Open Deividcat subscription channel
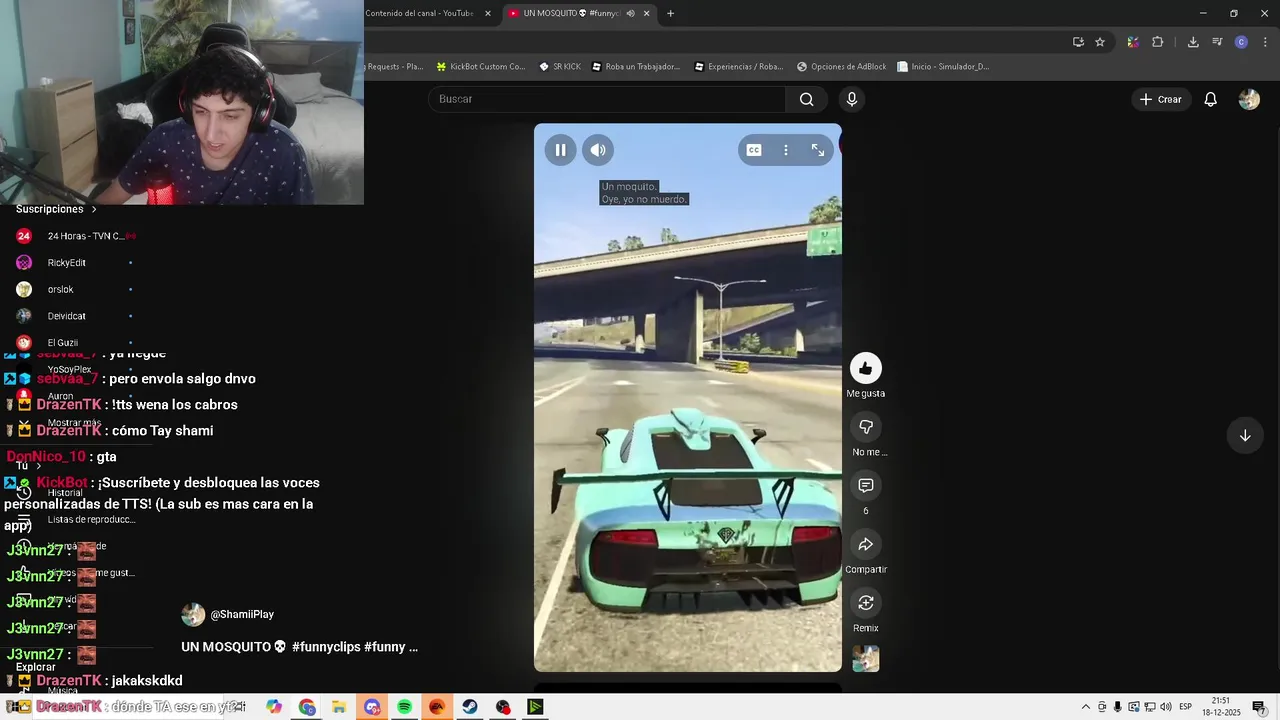This screenshot has height=720, width=1280. click(x=75, y=316)
